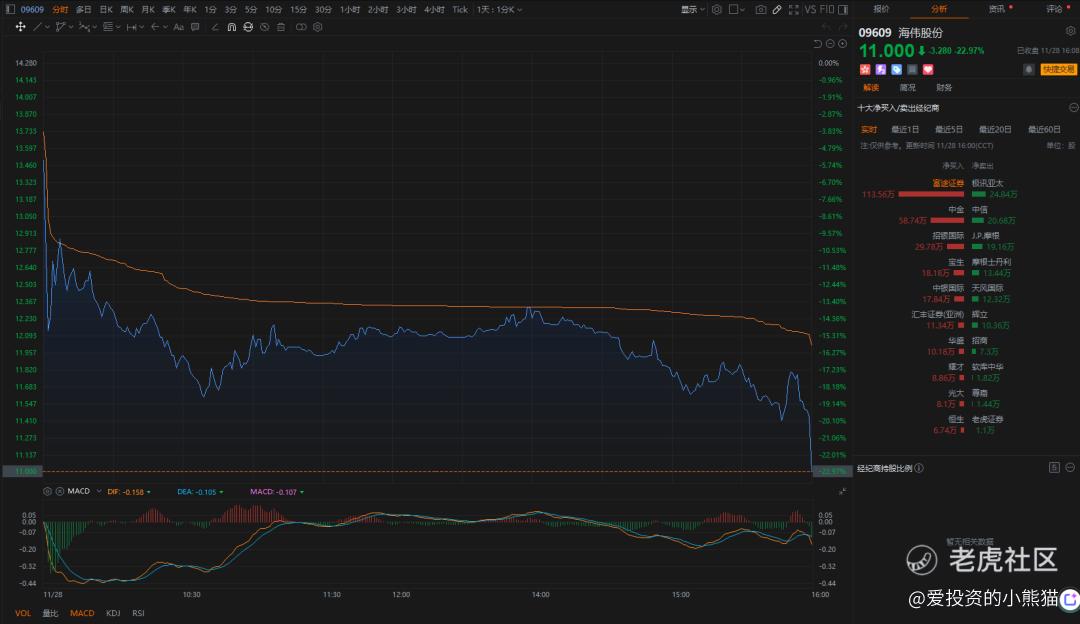1080x624 pixels.
Task: Click the Hong Kong market flag badge
Action: point(865,70)
